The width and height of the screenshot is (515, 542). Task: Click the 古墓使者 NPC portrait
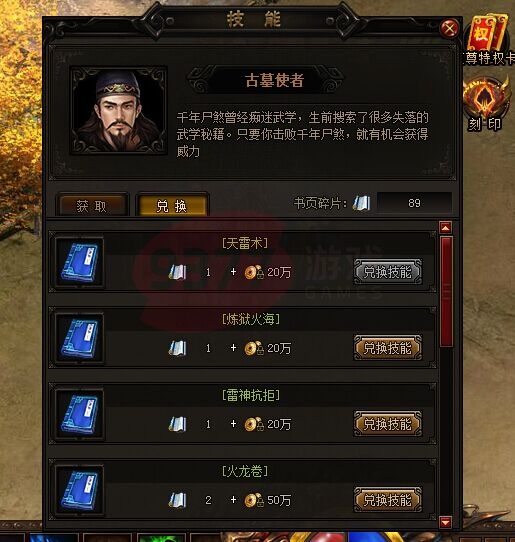tap(119, 111)
